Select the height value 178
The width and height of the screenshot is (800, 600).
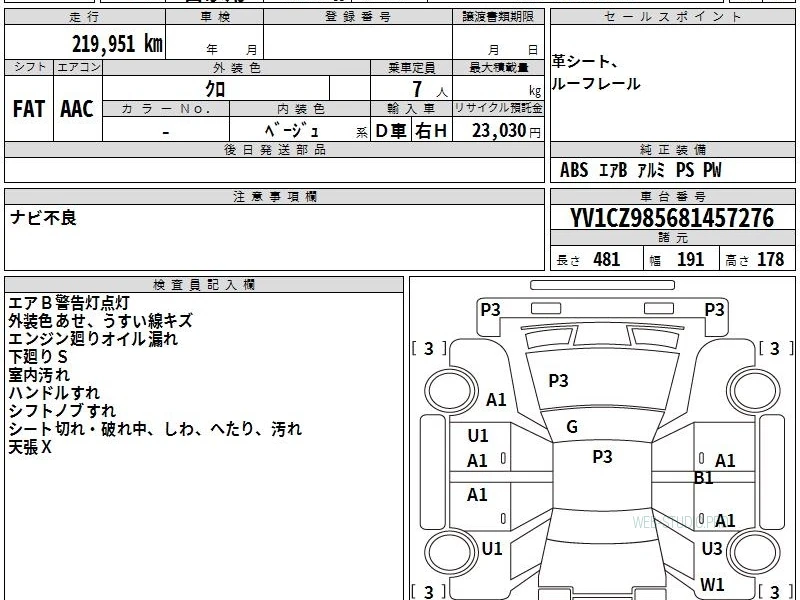point(770,260)
